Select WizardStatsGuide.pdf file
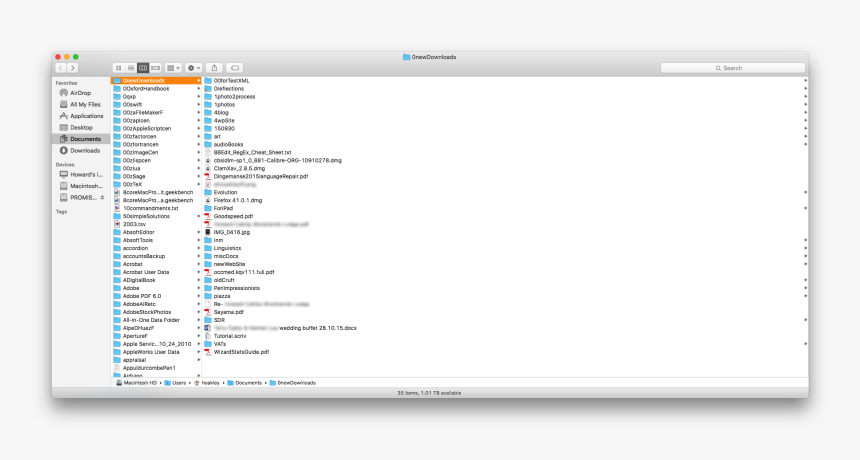Image resolution: width=860 pixels, height=460 pixels. pos(506,352)
